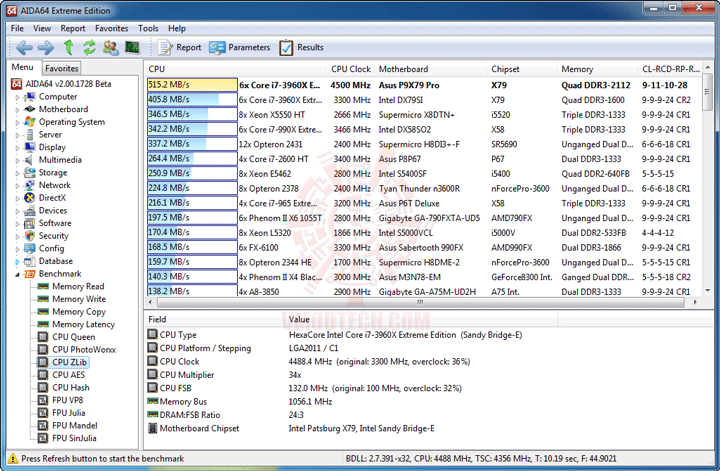The height and width of the screenshot is (471, 720).
Task: Collapse the Benchmark tree node
Action: pyautogui.click(x=17, y=275)
